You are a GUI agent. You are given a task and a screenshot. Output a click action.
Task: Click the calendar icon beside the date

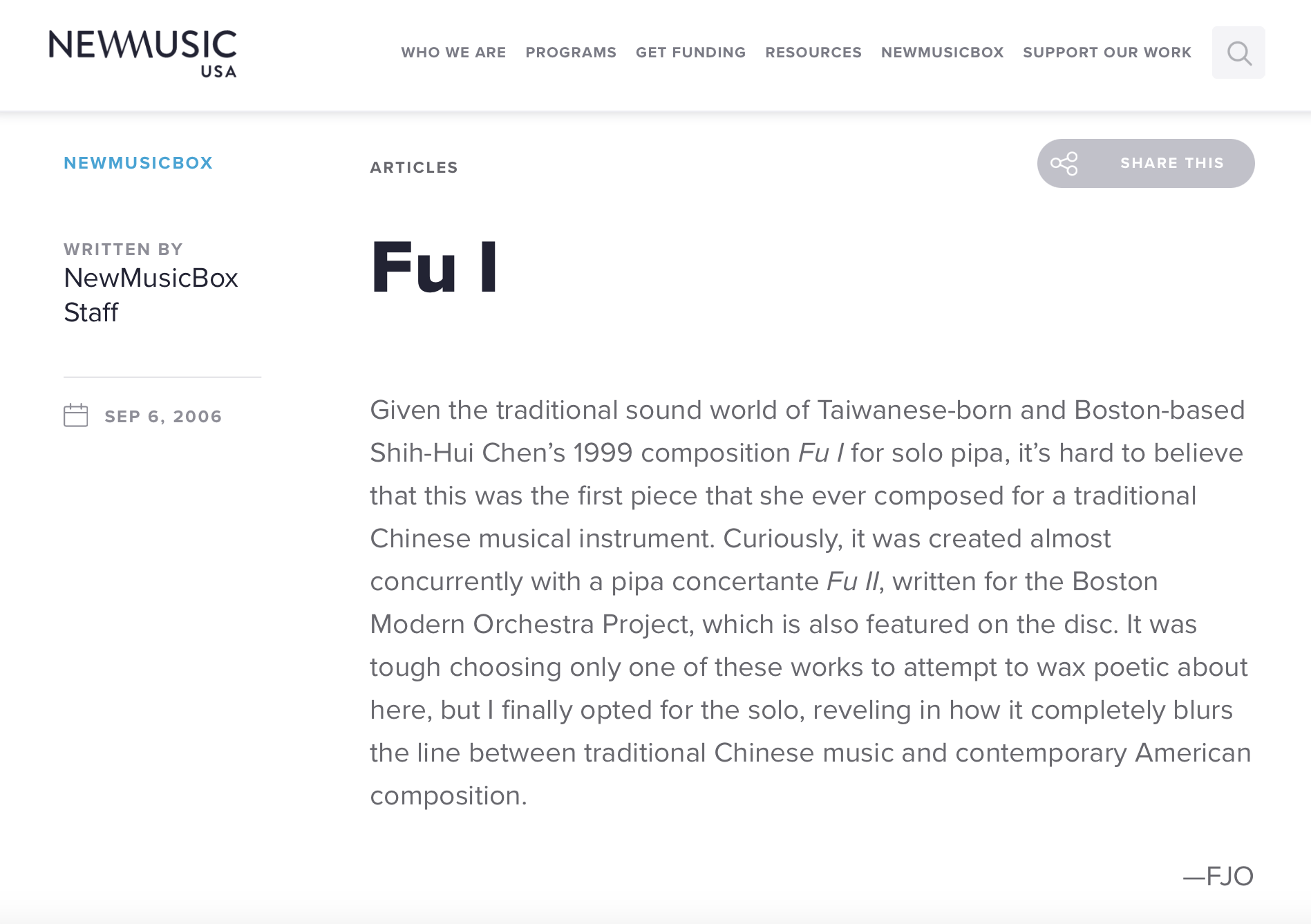click(x=76, y=416)
